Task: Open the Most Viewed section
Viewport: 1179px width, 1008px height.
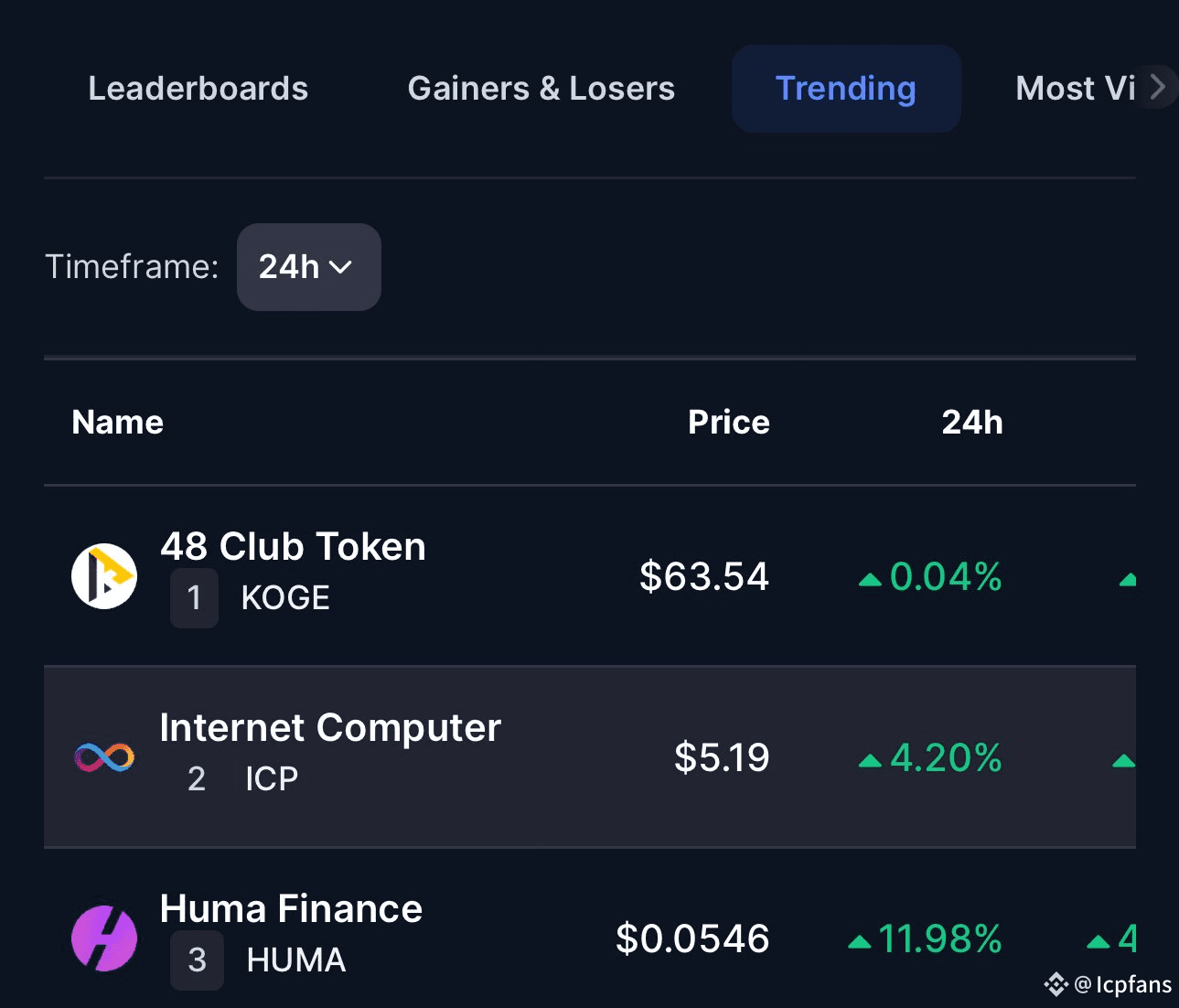Action: (x=1076, y=88)
